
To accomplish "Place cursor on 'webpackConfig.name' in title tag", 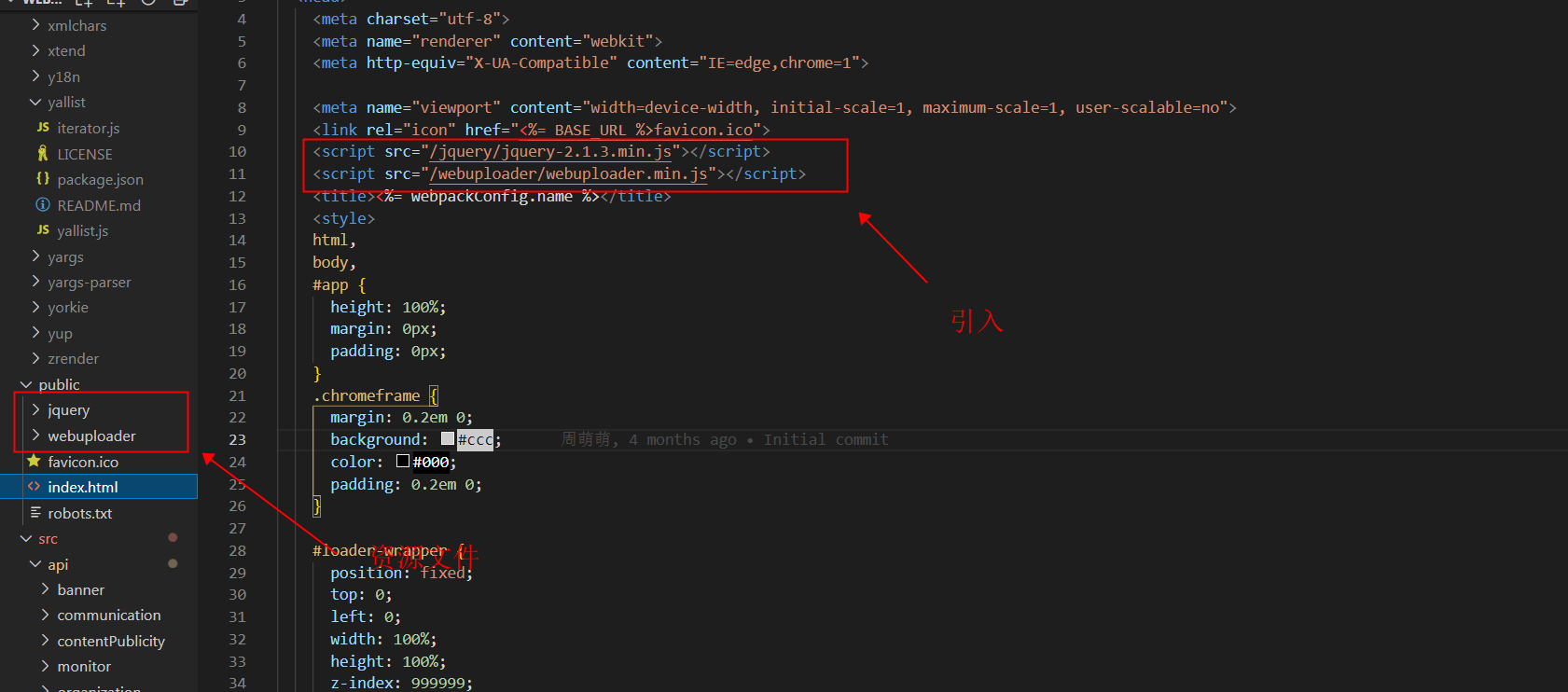I will [492, 196].
